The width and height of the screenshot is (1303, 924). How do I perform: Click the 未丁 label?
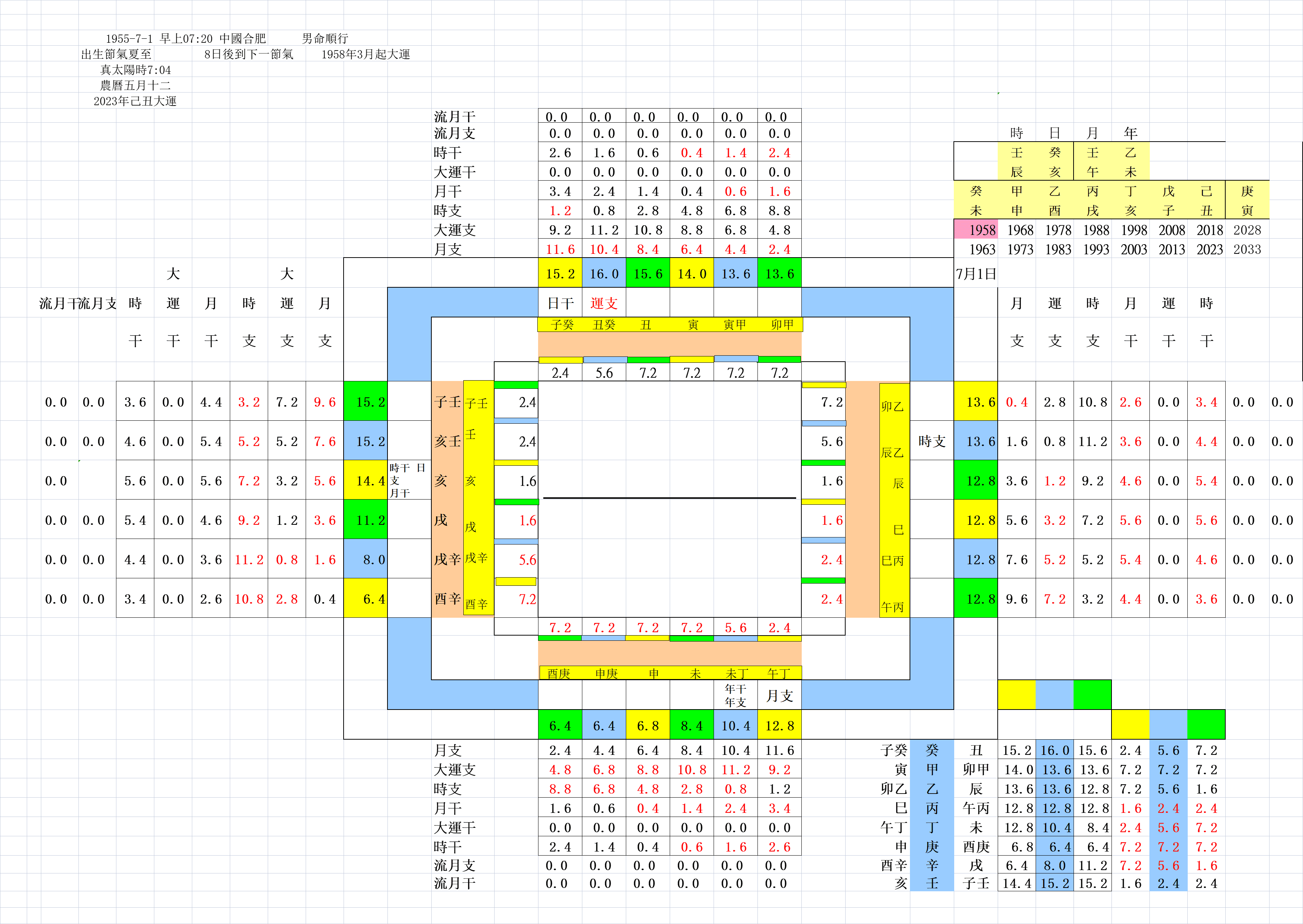(x=737, y=673)
